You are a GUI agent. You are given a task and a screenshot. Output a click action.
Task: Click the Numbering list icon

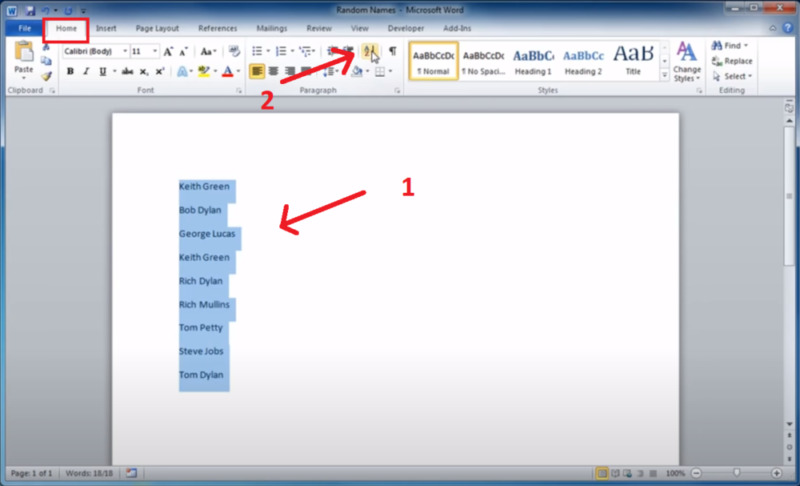(x=281, y=51)
